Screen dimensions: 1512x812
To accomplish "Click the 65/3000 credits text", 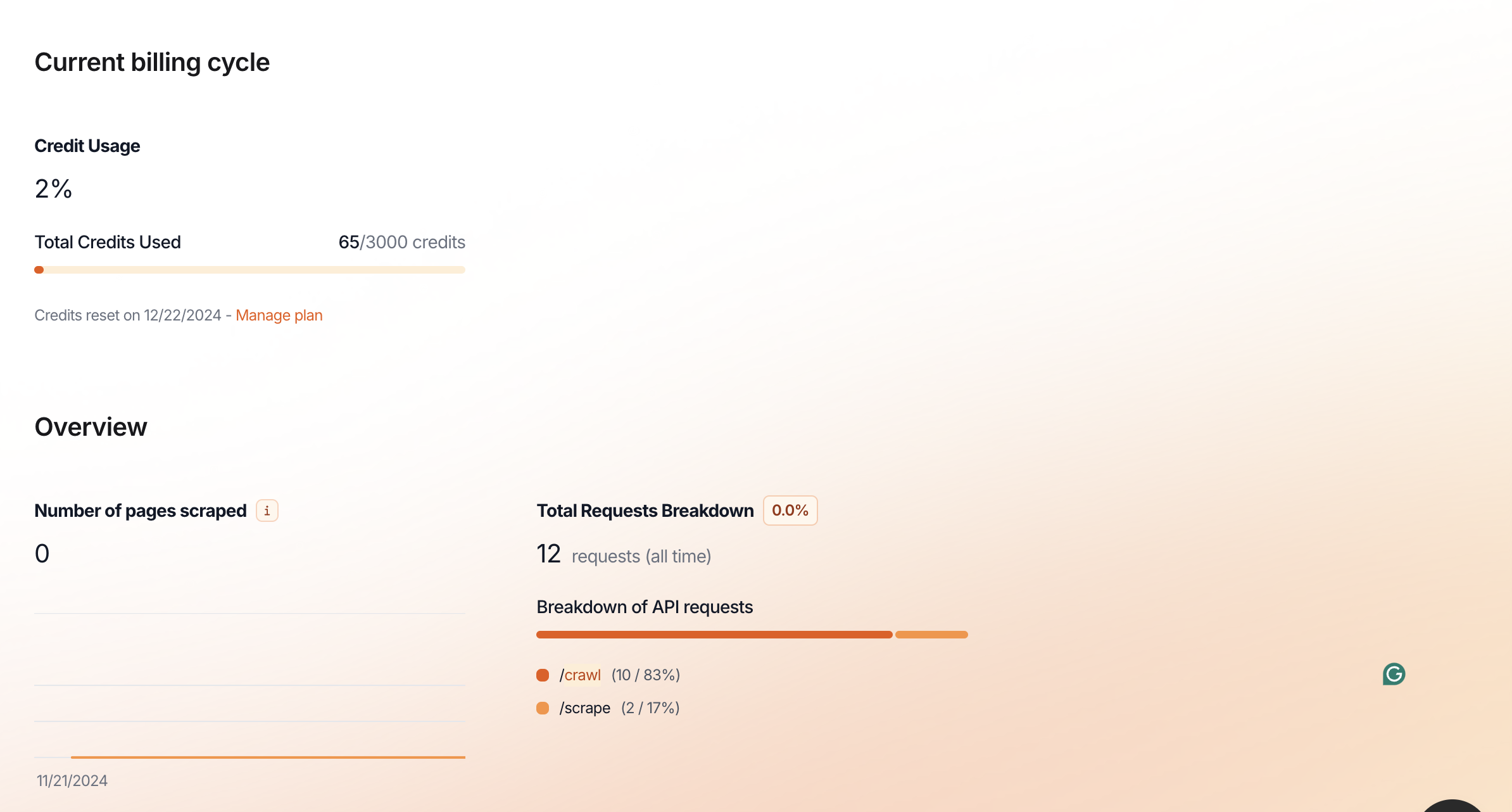I will point(401,243).
